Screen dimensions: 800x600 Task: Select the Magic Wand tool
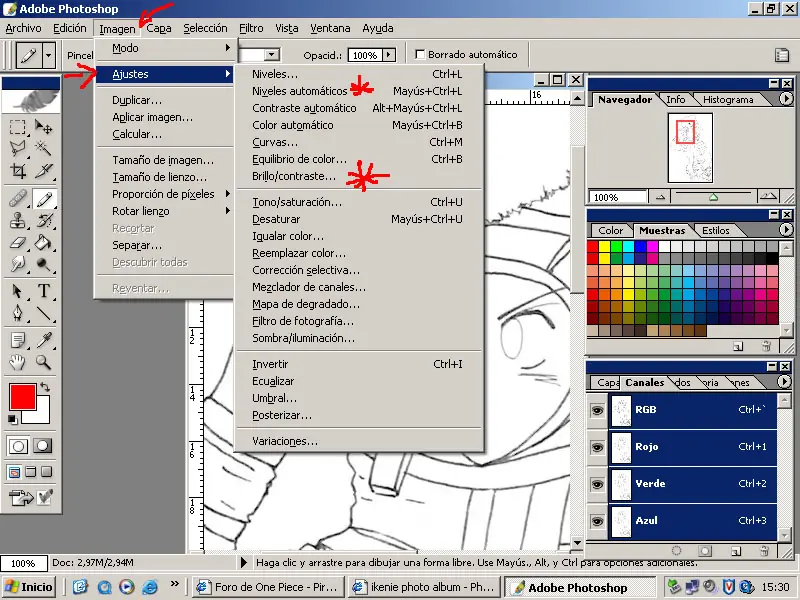(44, 148)
